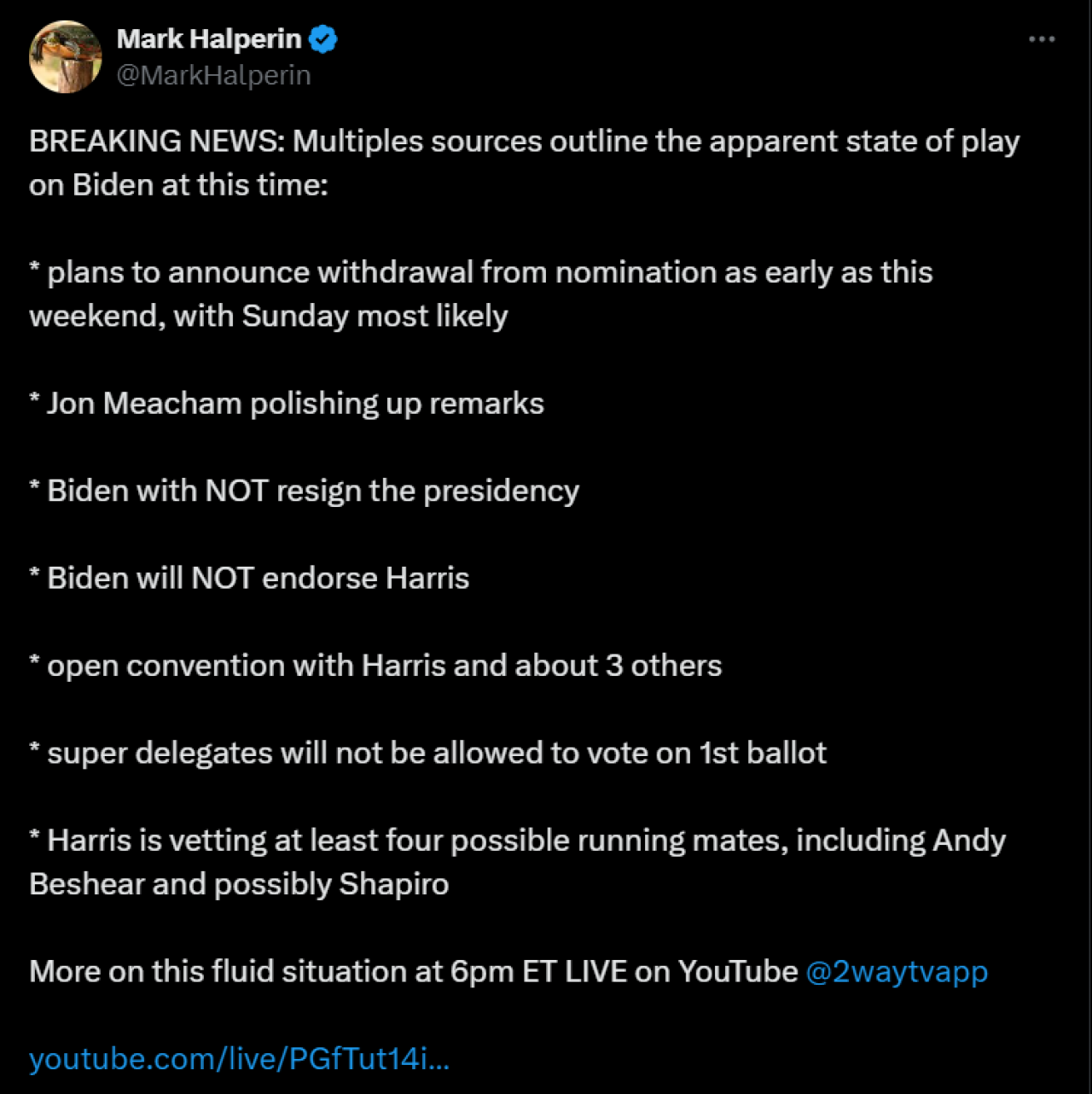Click the blue verified checkmark badge
The width and height of the screenshot is (1092, 1094).
pyautogui.click(x=322, y=39)
